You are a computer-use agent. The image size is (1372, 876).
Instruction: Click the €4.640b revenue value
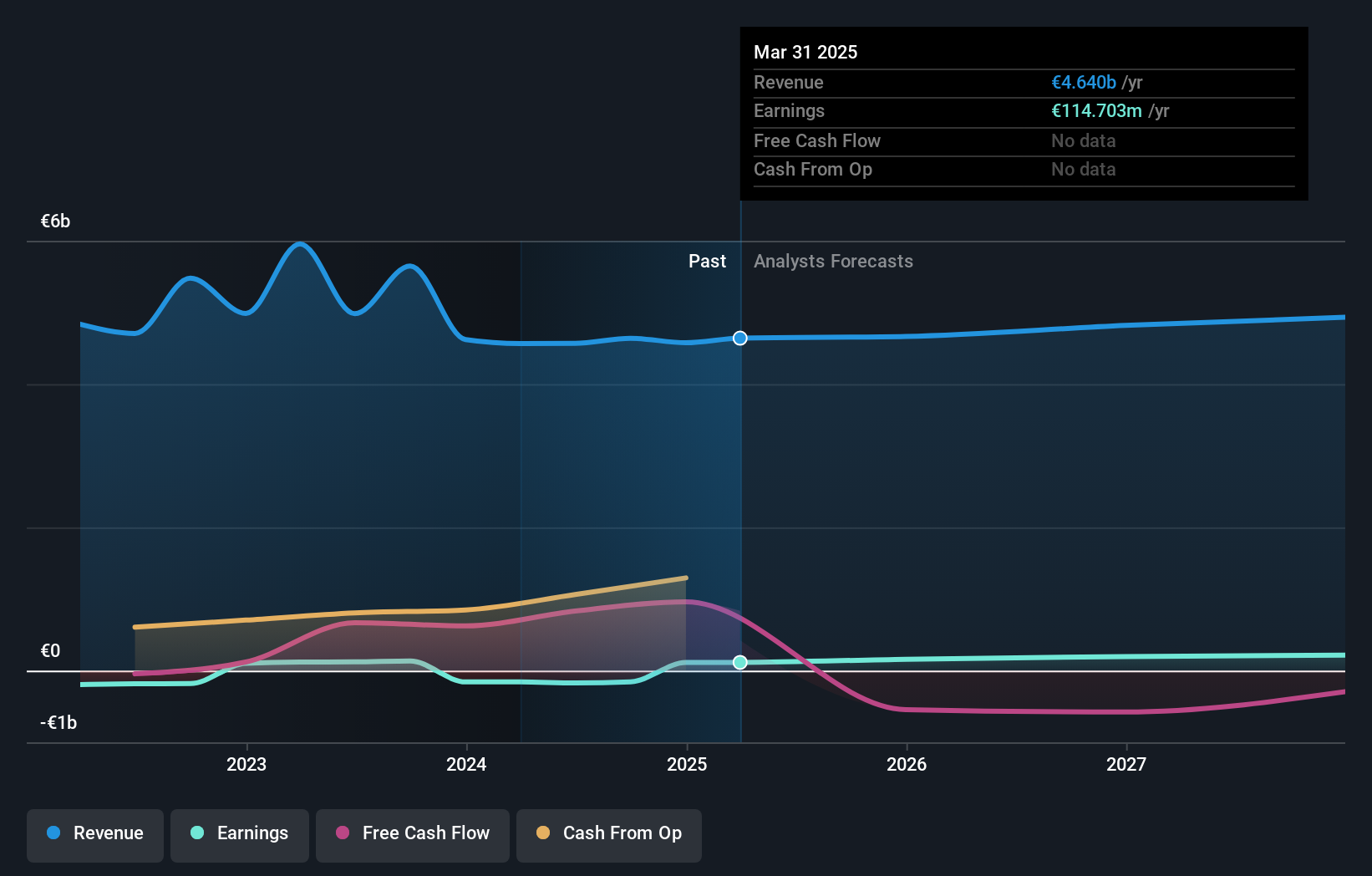coord(1084,82)
